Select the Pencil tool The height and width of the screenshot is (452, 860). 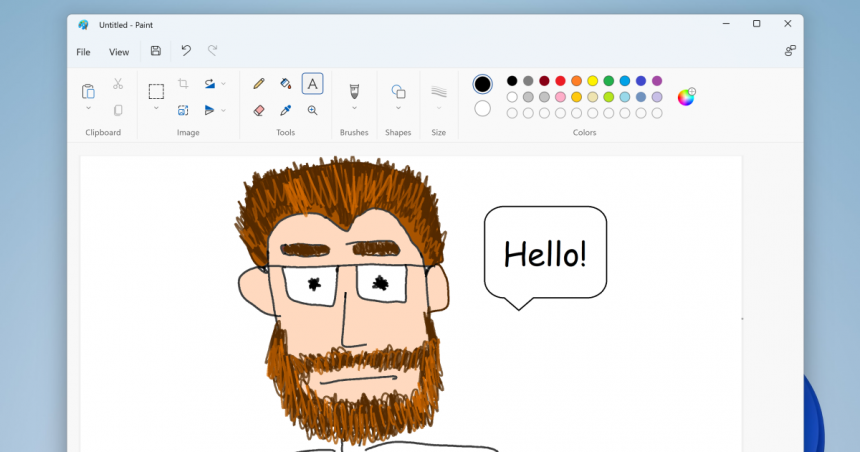[x=259, y=83]
